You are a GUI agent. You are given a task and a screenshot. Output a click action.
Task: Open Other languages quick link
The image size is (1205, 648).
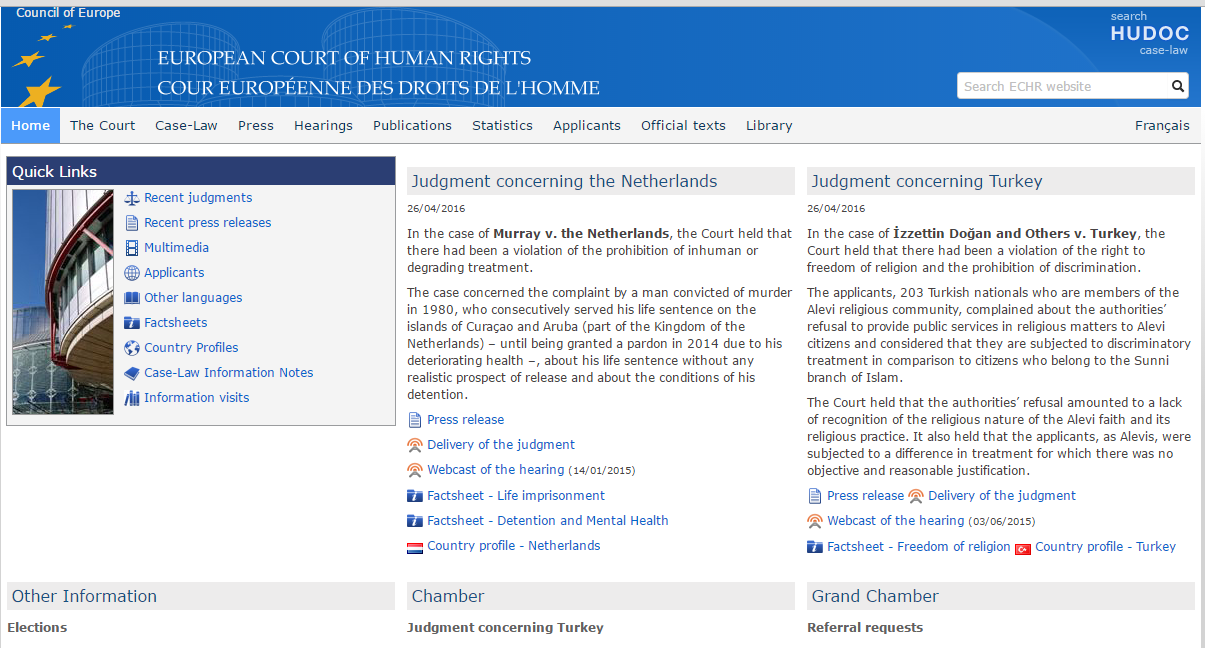193,298
